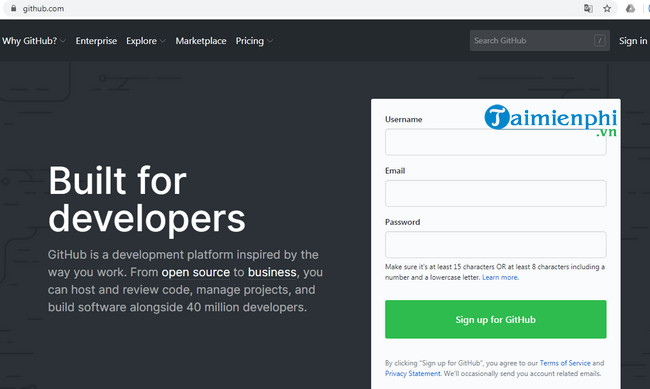Expand the Why GitHub? dropdown
The width and height of the screenshot is (650, 389).
click(34, 41)
